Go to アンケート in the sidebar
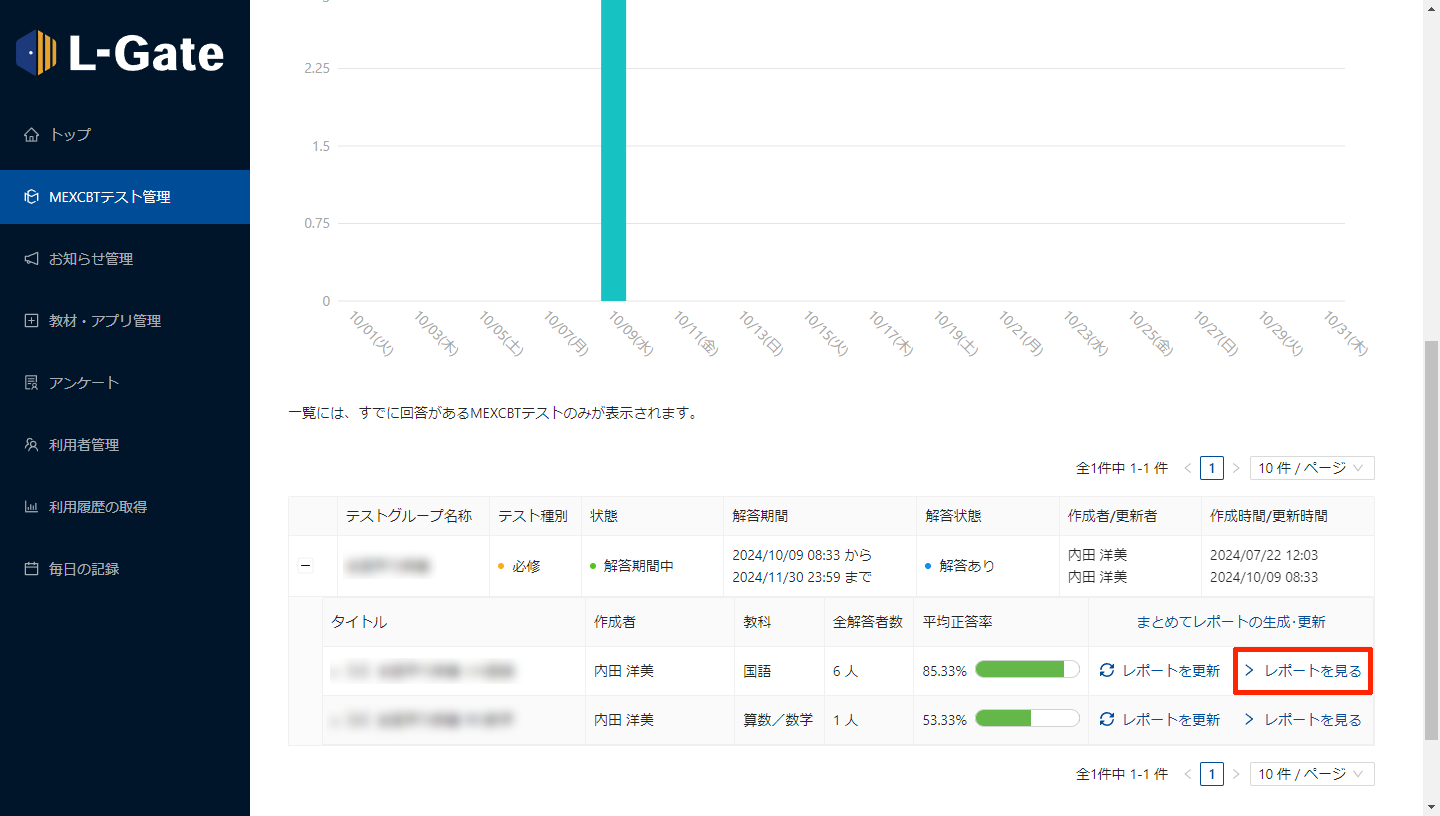Image resolution: width=1440 pixels, height=816 pixels. click(84, 383)
